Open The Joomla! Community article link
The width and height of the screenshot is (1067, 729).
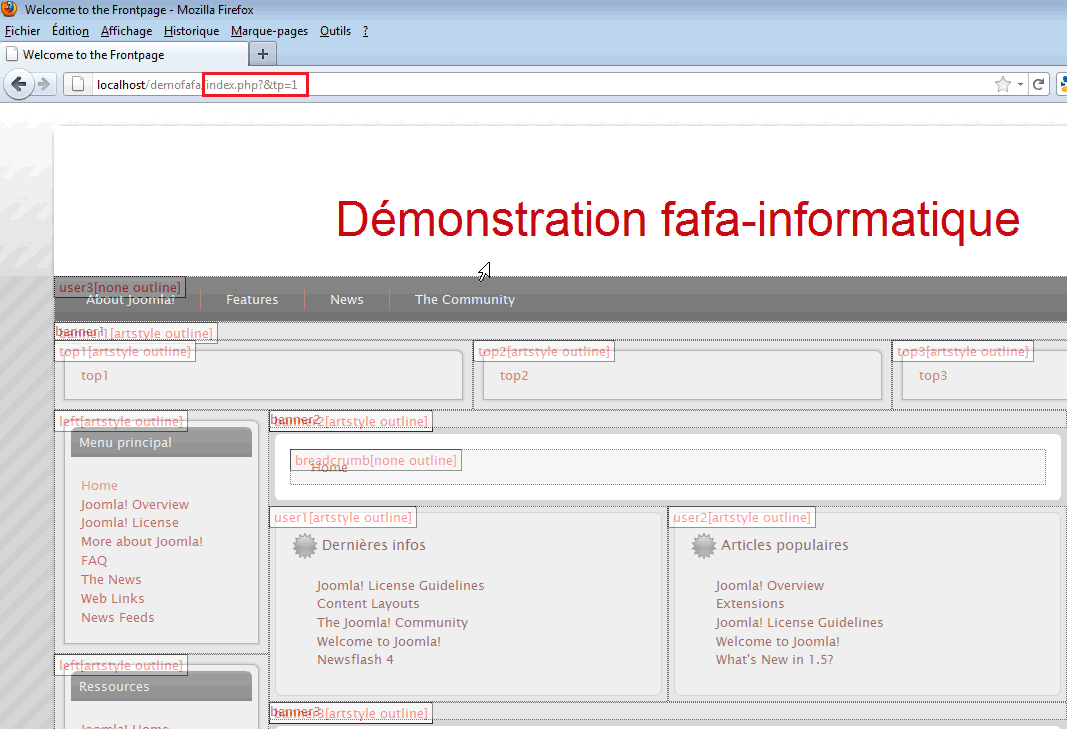392,623
